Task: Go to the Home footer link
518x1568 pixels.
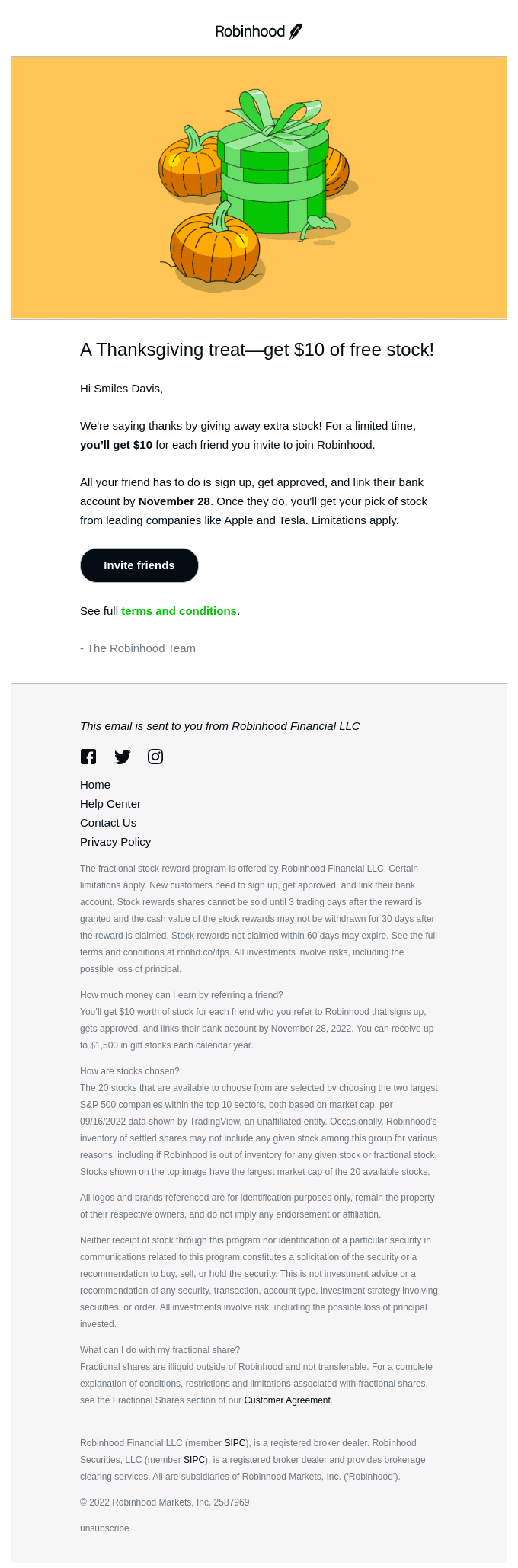Action: coord(95,785)
